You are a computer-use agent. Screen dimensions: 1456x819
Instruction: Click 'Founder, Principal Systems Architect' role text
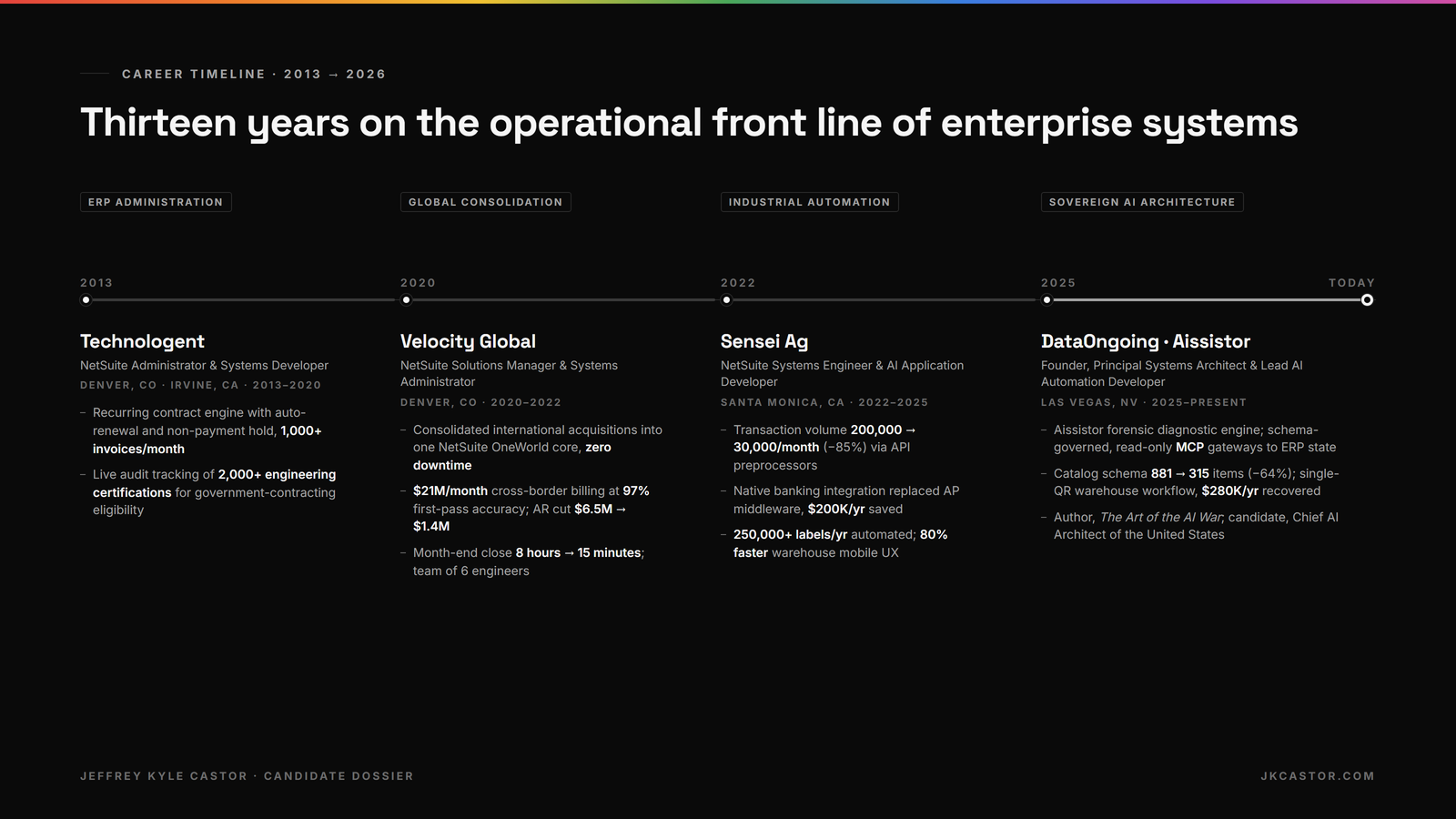pos(1172,373)
